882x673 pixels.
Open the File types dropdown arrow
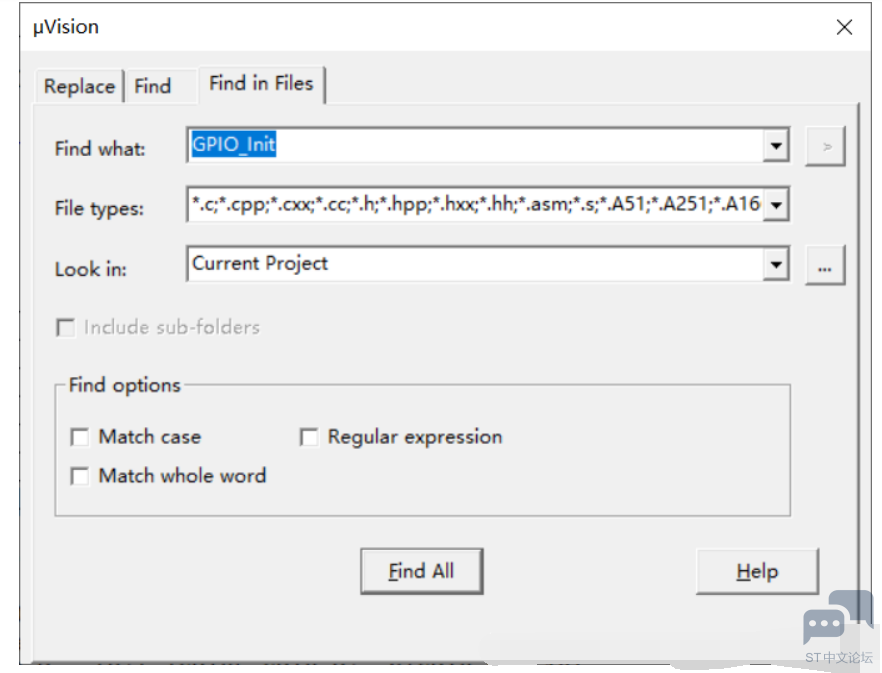[776, 205]
